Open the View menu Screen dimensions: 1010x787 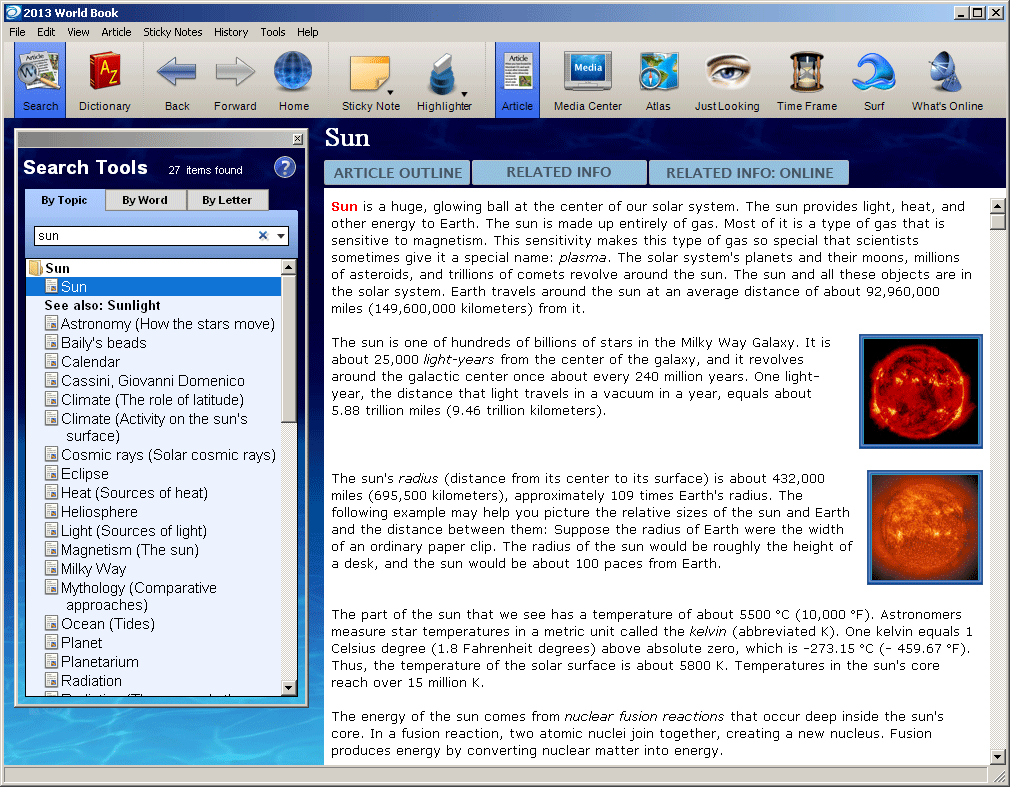pyautogui.click(x=78, y=32)
